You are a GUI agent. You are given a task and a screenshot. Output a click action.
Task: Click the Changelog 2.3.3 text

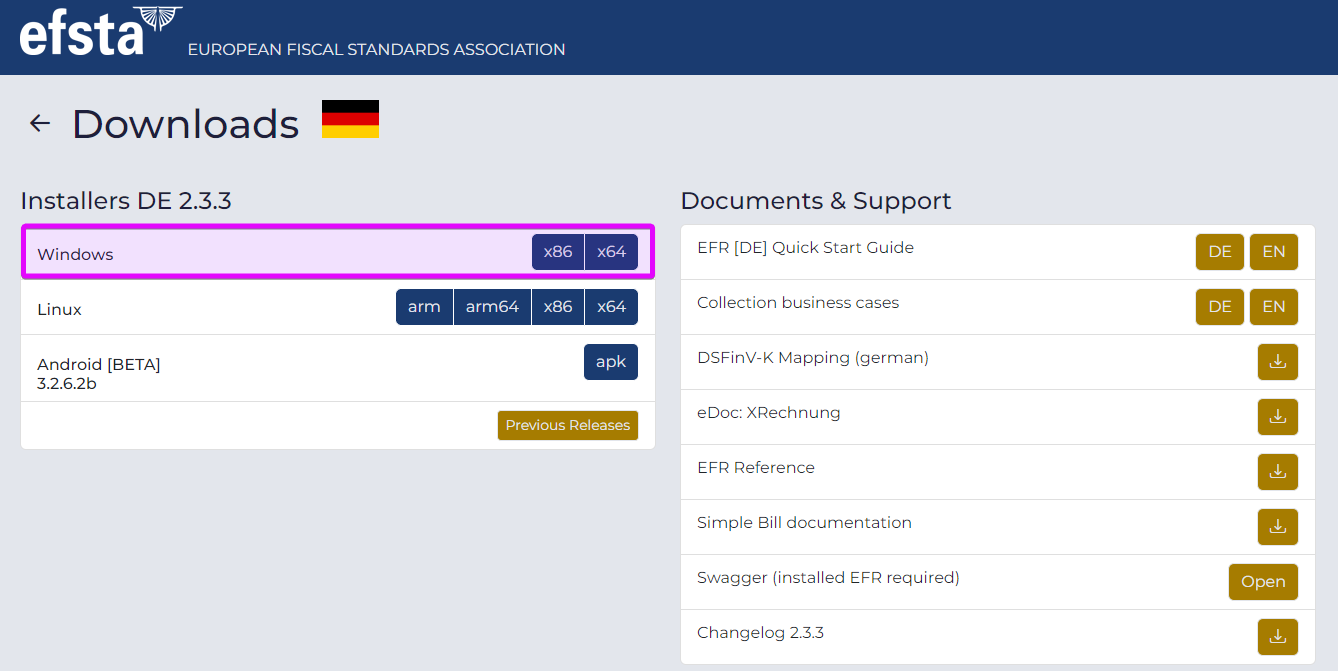point(760,632)
